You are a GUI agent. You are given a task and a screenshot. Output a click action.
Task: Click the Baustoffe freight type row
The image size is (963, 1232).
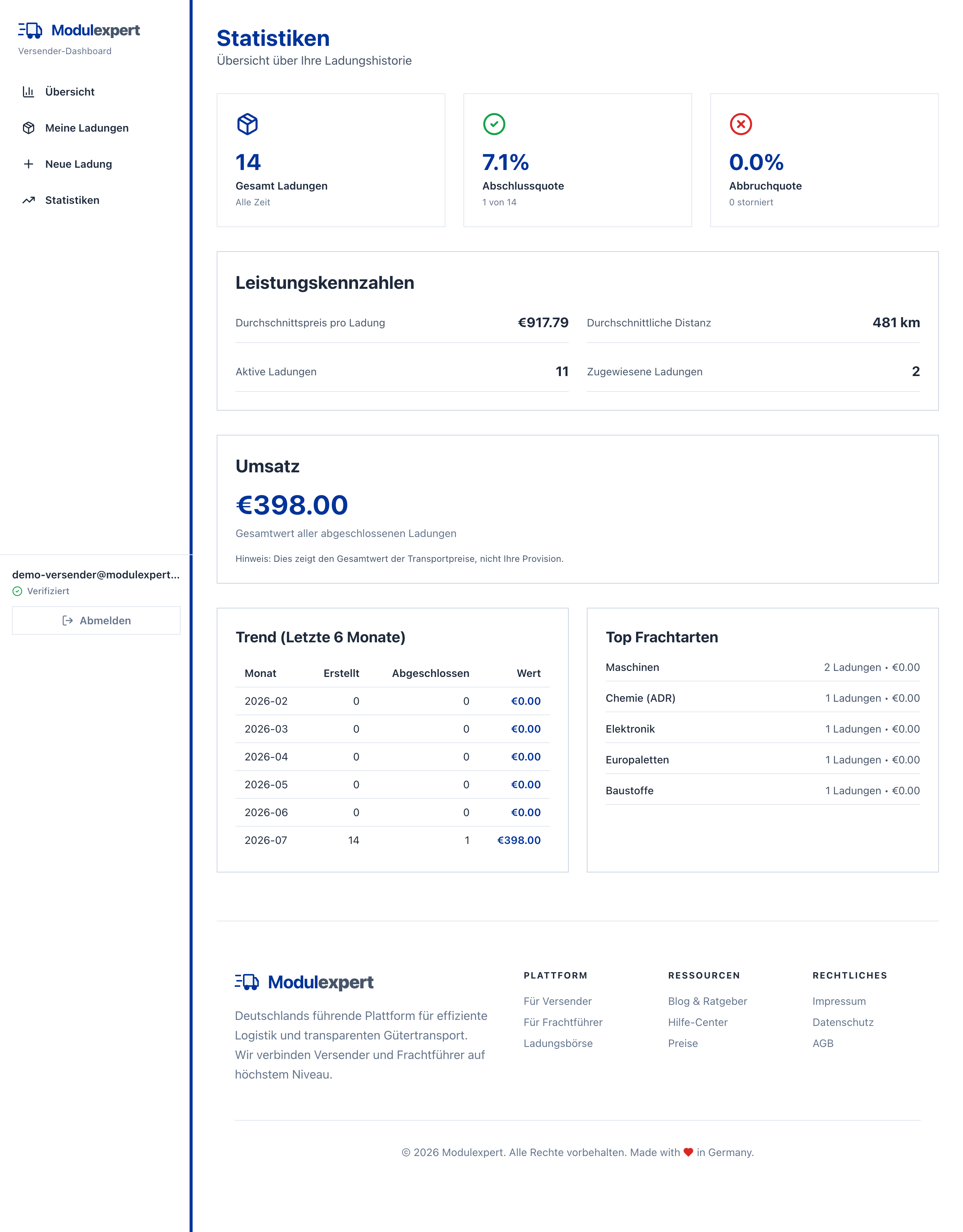click(x=763, y=791)
